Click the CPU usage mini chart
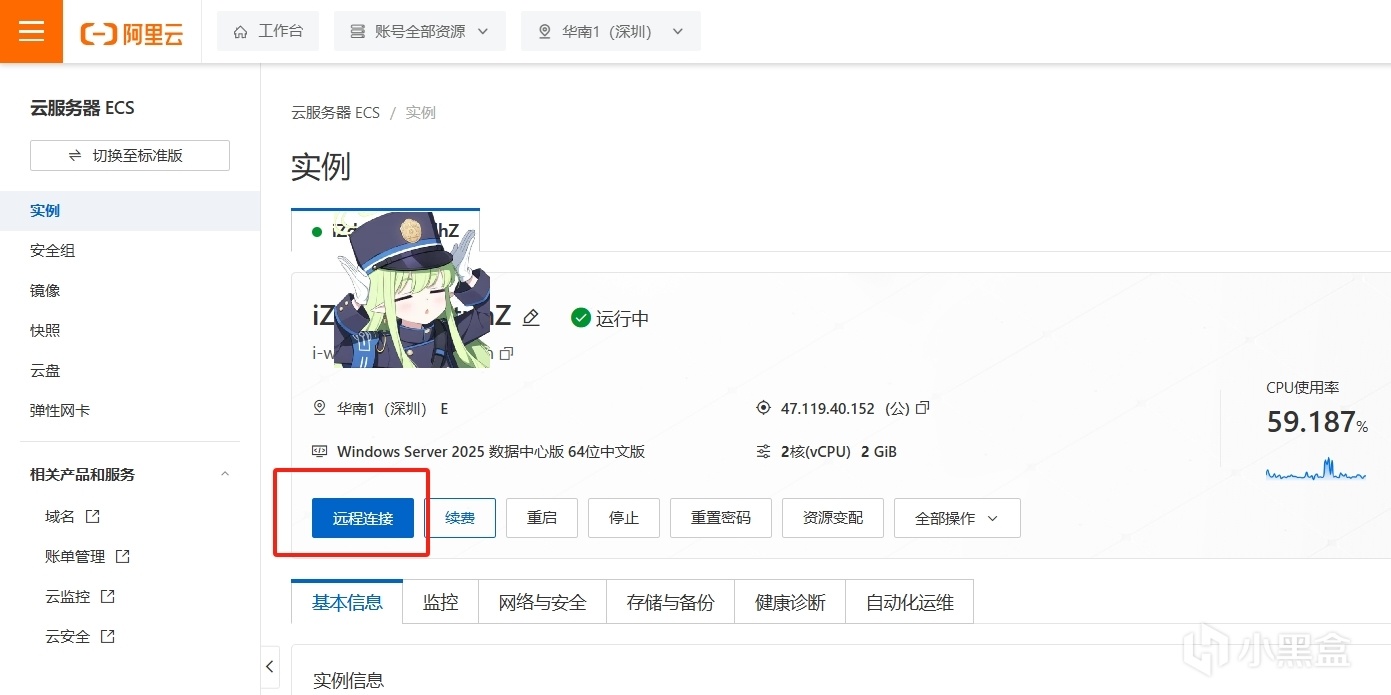 (x=1316, y=468)
